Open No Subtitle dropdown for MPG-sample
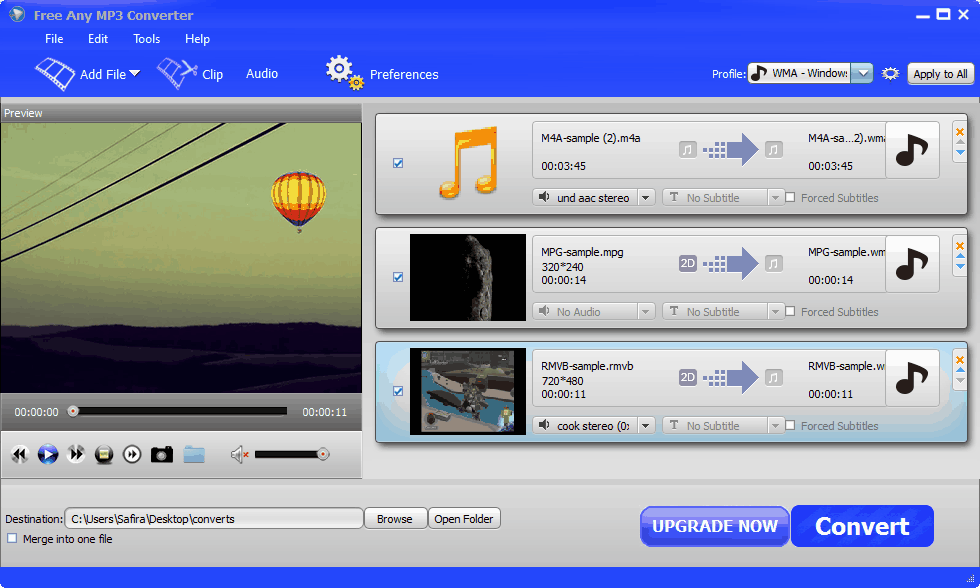Image resolution: width=980 pixels, height=588 pixels. coord(775,311)
